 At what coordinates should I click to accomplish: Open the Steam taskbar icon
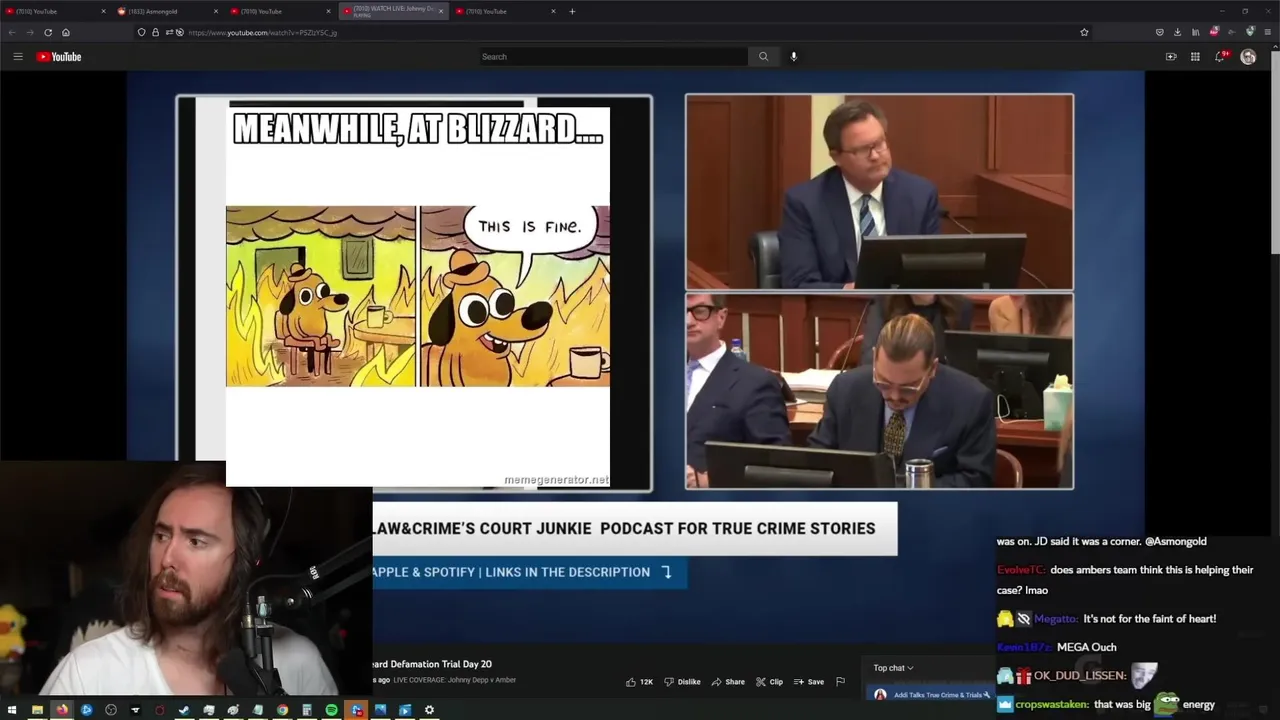(x=184, y=710)
